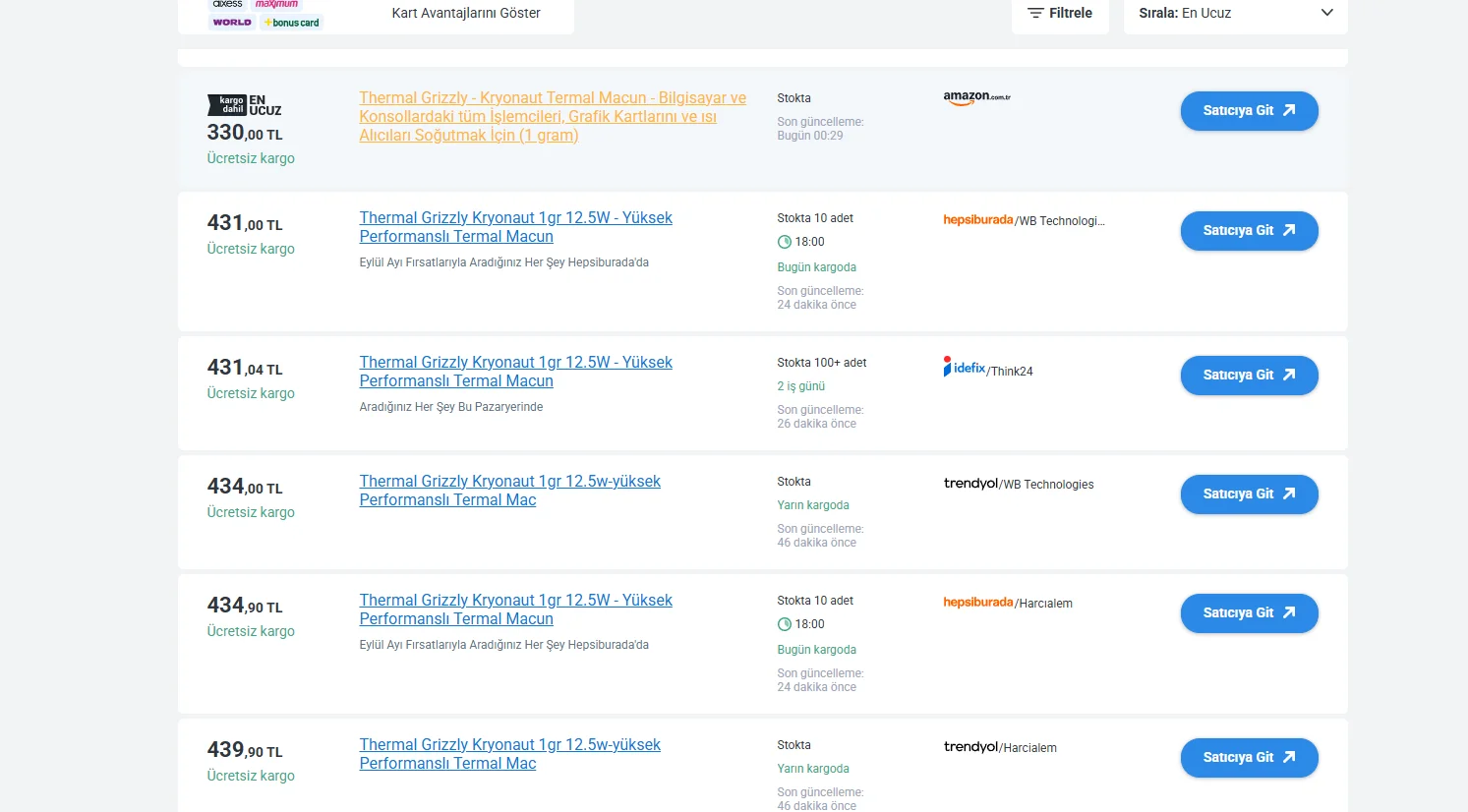Open the orange Amazon Kryonaut Termal Macun link

click(552, 116)
